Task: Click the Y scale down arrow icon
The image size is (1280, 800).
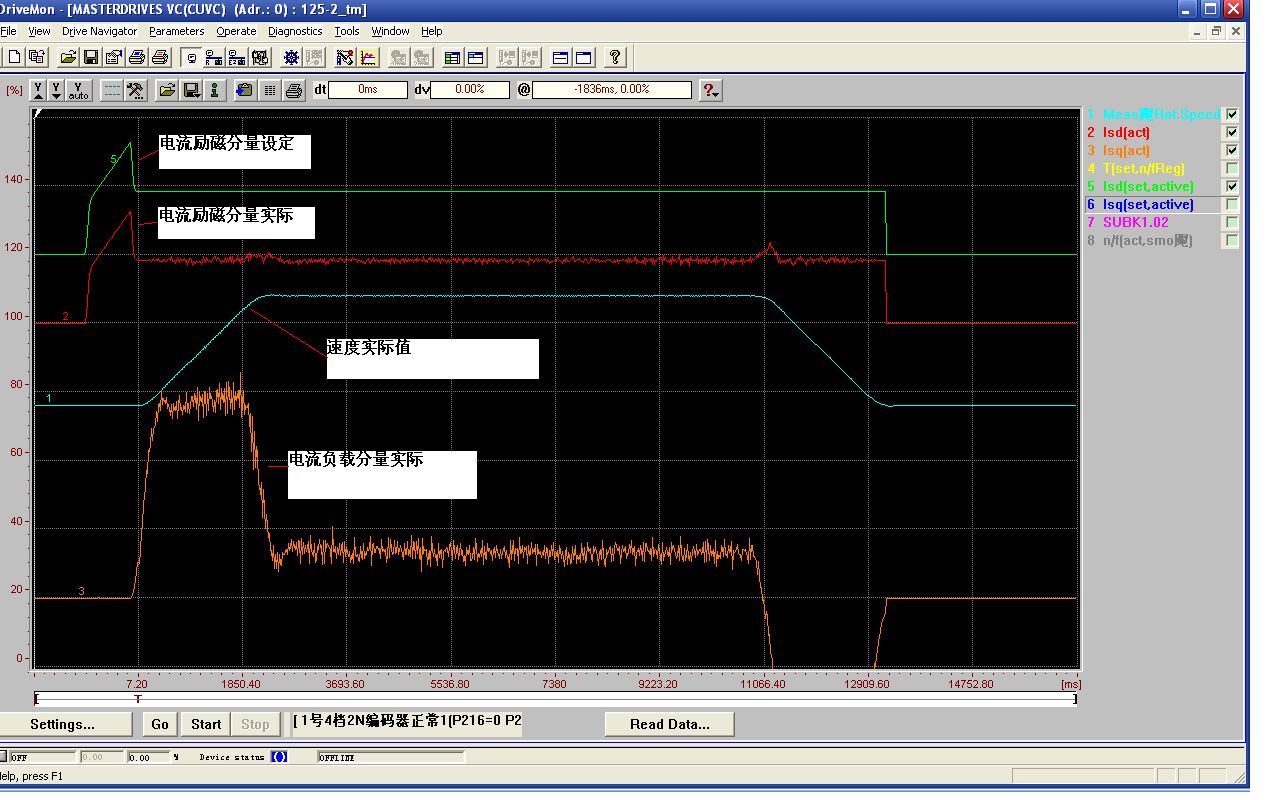Action: tap(57, 90)
